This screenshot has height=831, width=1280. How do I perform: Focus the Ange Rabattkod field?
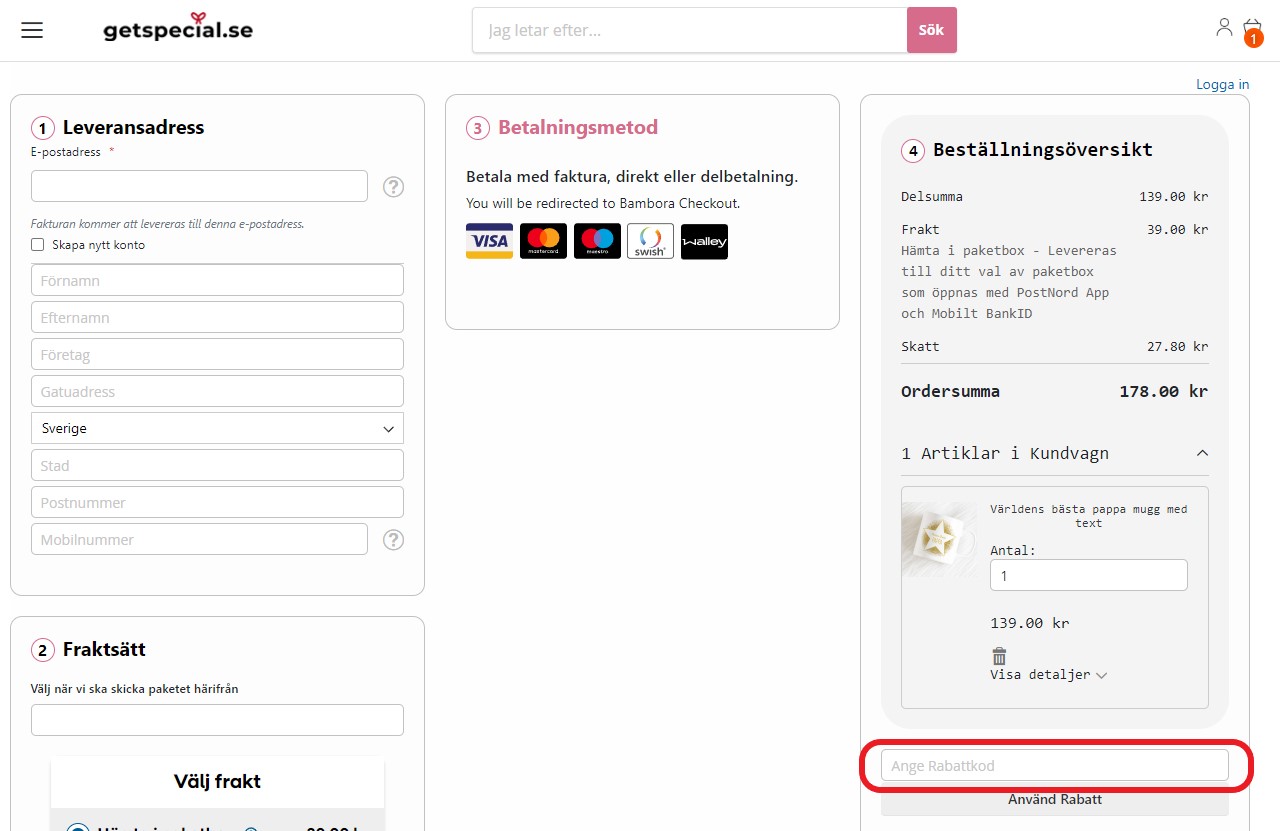tap(1054, 765)
